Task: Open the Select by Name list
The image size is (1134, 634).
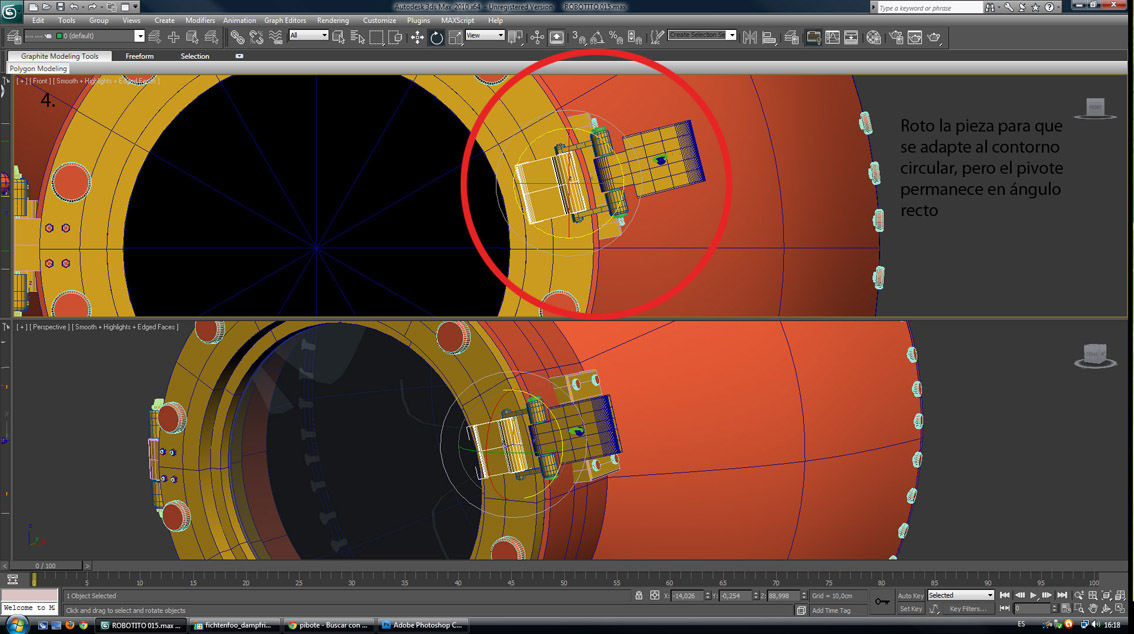Action: click(x=357, y=37)
